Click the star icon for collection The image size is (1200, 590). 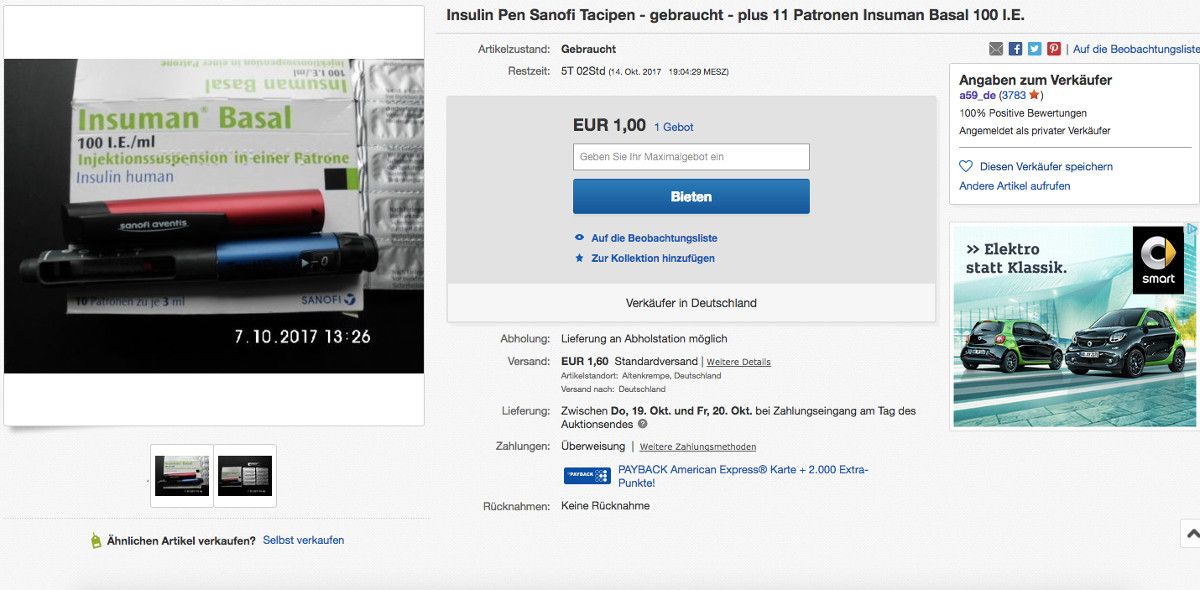point(579,258)
